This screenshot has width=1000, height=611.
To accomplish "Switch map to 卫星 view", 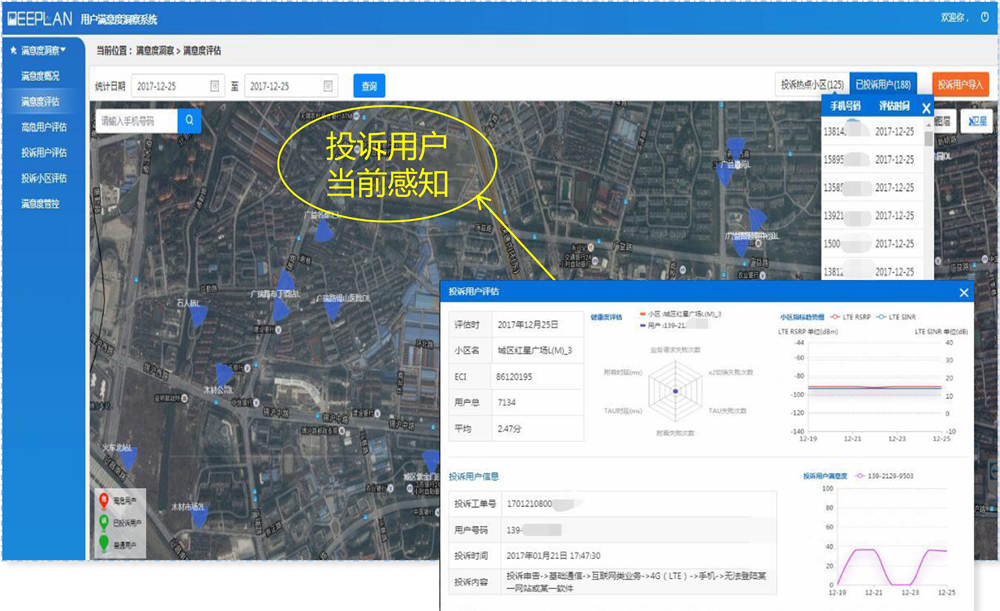I will (977, 121).
